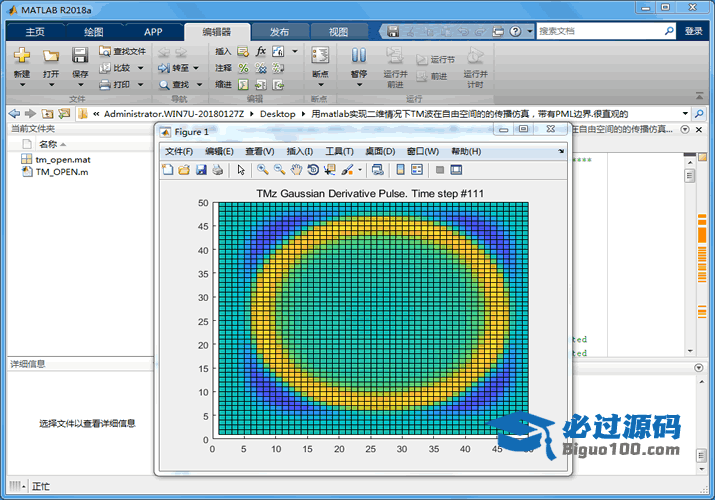Image resolution: width=715 pixels, height=500 pixels.
Task: Click the search documentation field 搜索文档
Action: 600,31
